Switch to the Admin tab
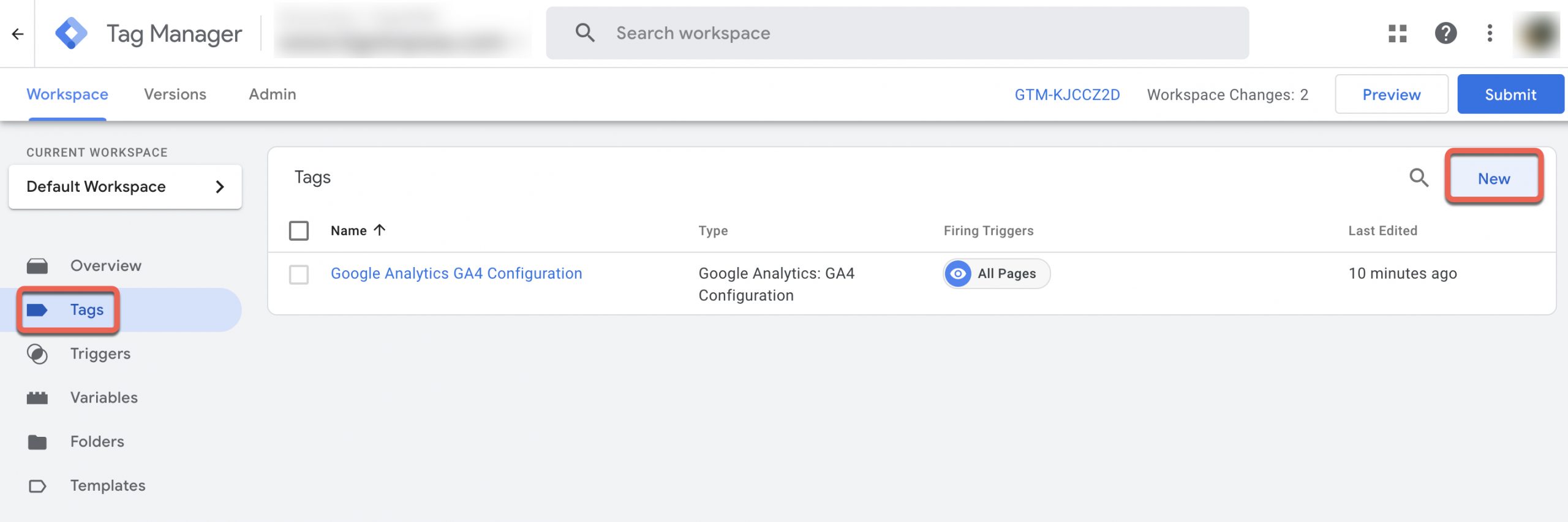 point(273,94)
